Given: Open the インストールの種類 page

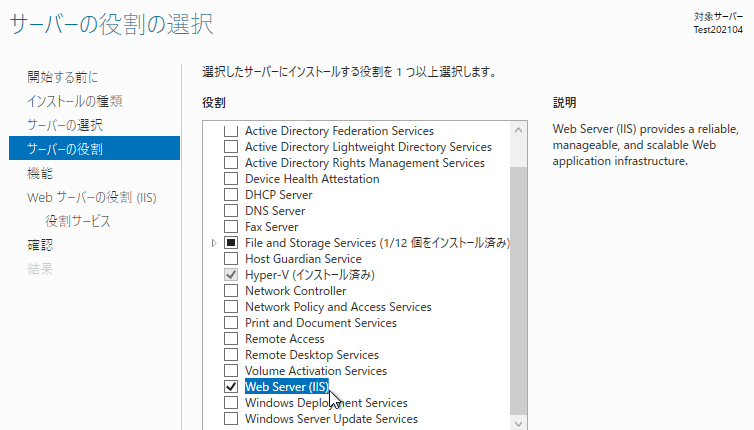Looking at the screenshot, I should pos(75,101).
